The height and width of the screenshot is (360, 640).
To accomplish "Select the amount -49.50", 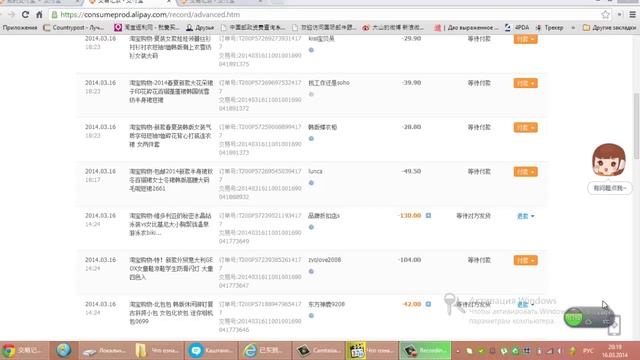I will click(x=411, y=171).
